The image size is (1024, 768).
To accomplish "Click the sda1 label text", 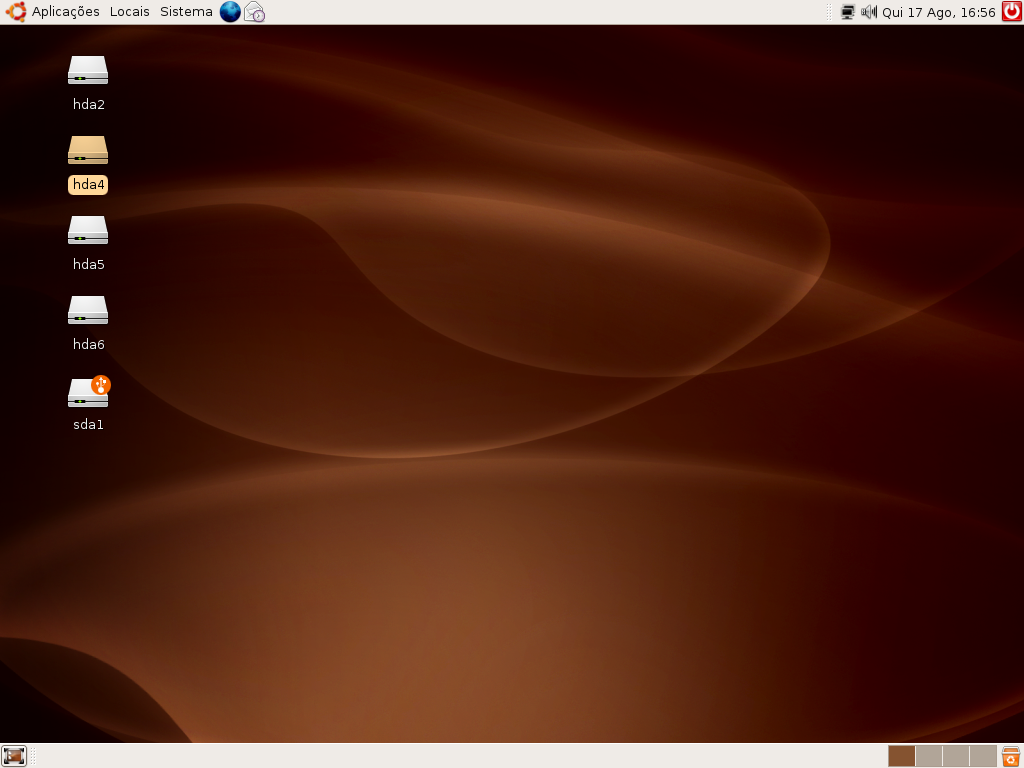I will tap(89, 424).
